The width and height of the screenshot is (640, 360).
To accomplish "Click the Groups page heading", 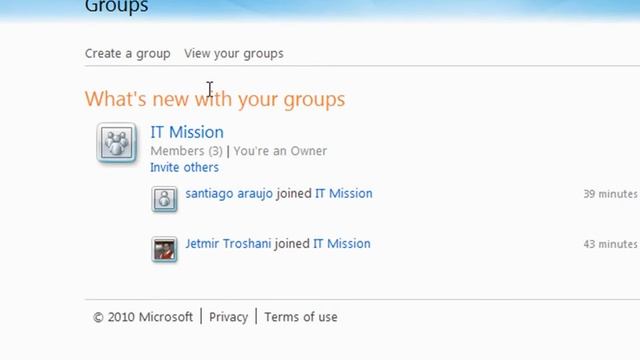I will click(x=116, y=7).
